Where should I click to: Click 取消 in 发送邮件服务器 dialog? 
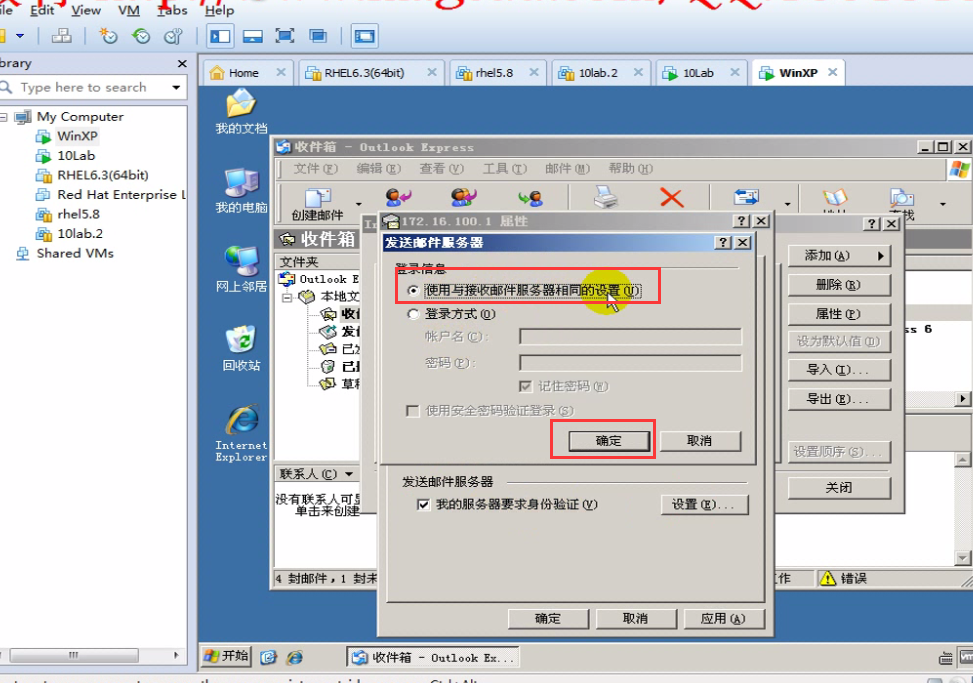pos(699,440)
